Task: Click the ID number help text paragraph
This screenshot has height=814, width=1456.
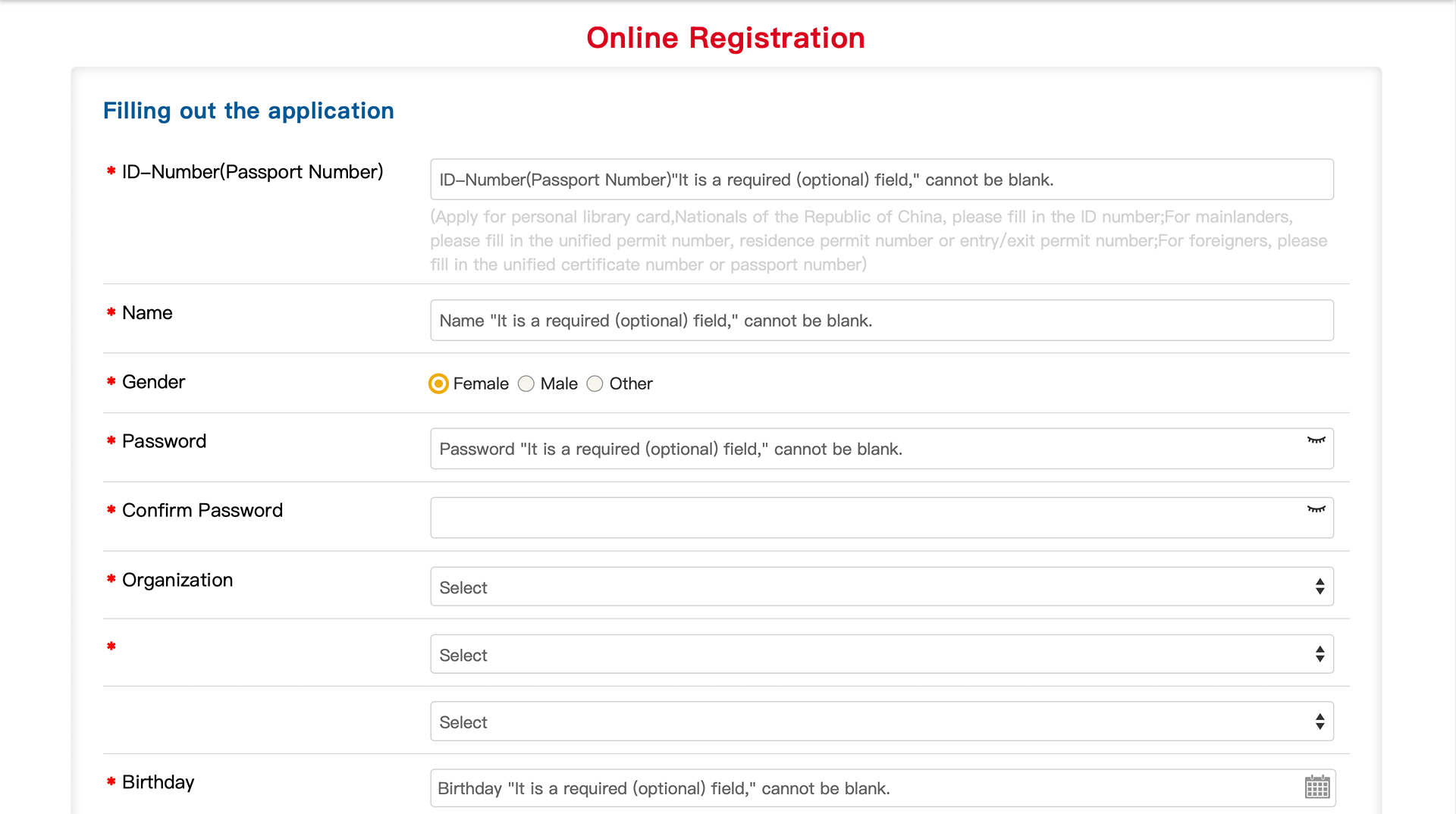Action: pos(878,241)
